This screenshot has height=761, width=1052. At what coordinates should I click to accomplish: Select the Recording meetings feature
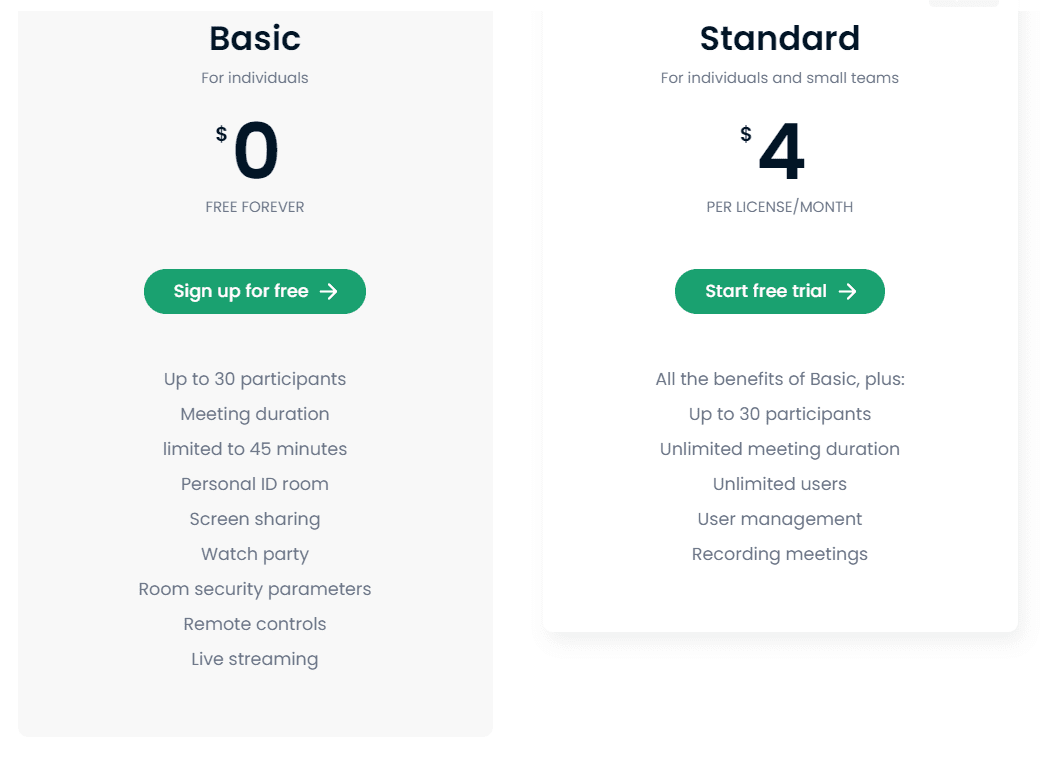tap(780, 554)
